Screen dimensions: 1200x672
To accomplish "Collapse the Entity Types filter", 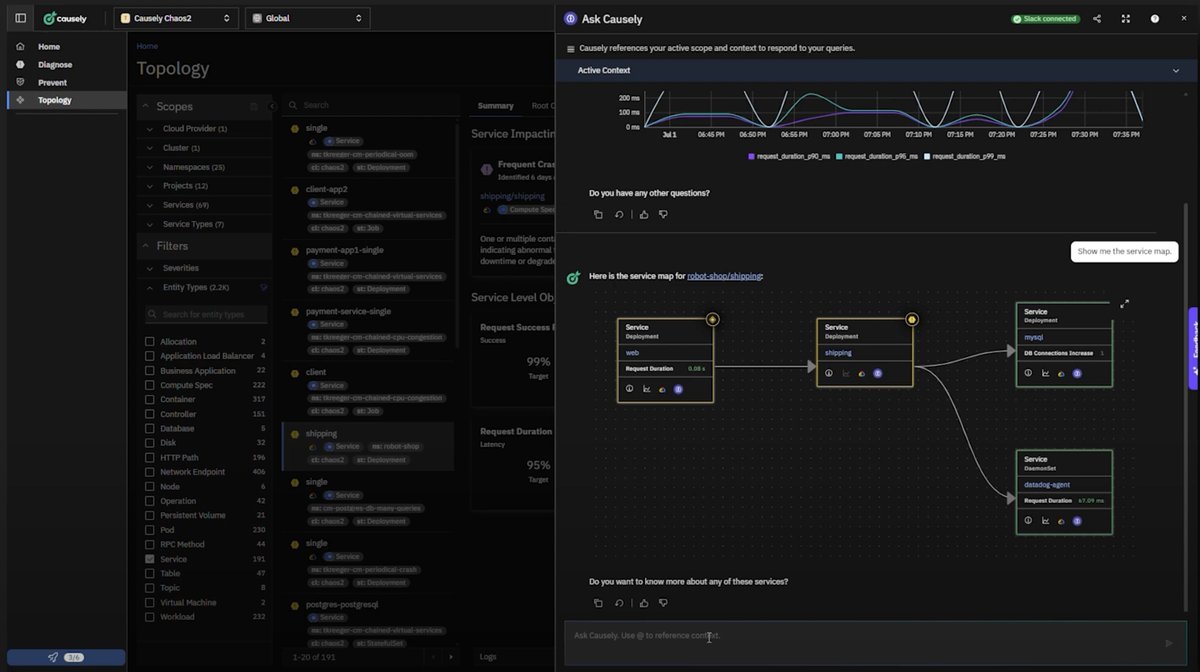I will point(151,287).
